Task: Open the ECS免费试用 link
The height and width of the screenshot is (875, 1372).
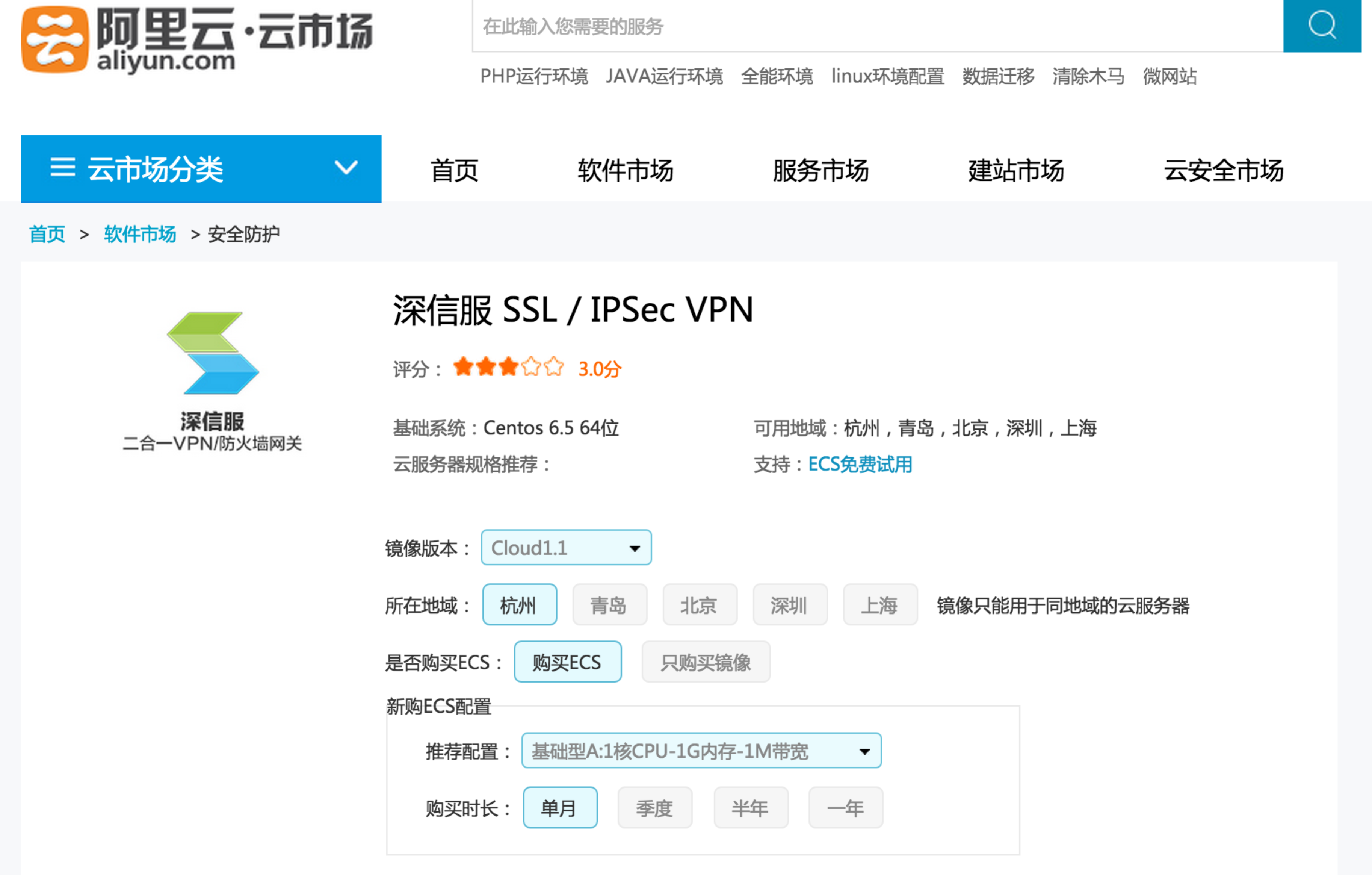Action: pyautogui.click(x=860, y=465)
